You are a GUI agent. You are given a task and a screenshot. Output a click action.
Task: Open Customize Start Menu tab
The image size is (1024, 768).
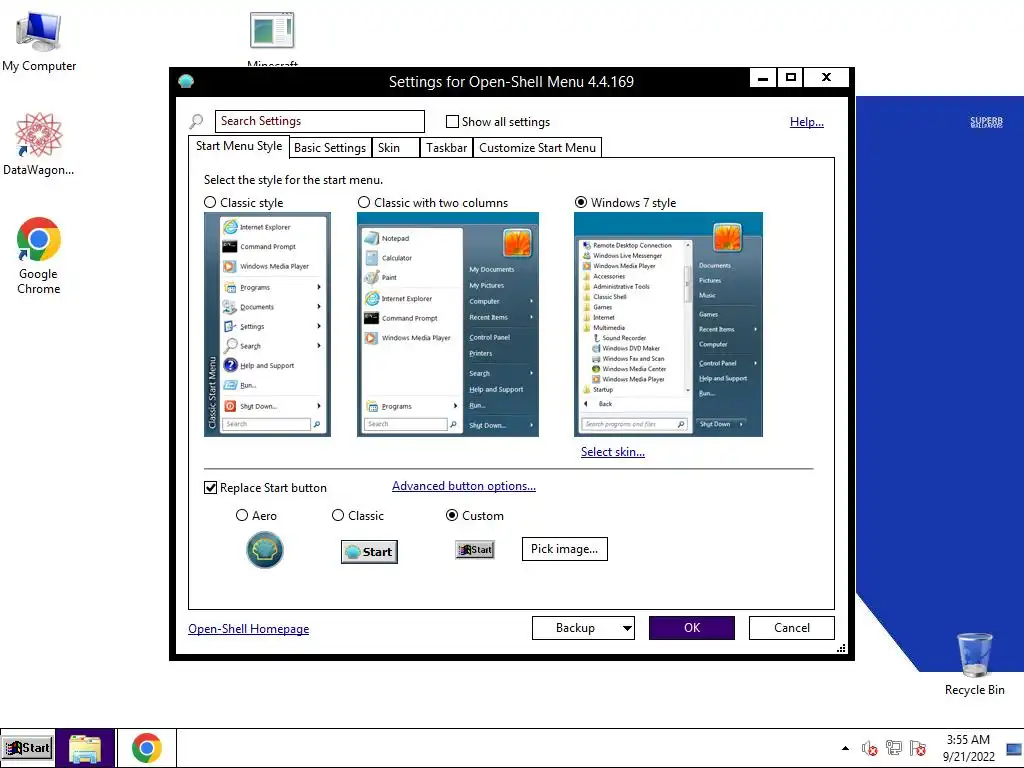click(537, 148)
